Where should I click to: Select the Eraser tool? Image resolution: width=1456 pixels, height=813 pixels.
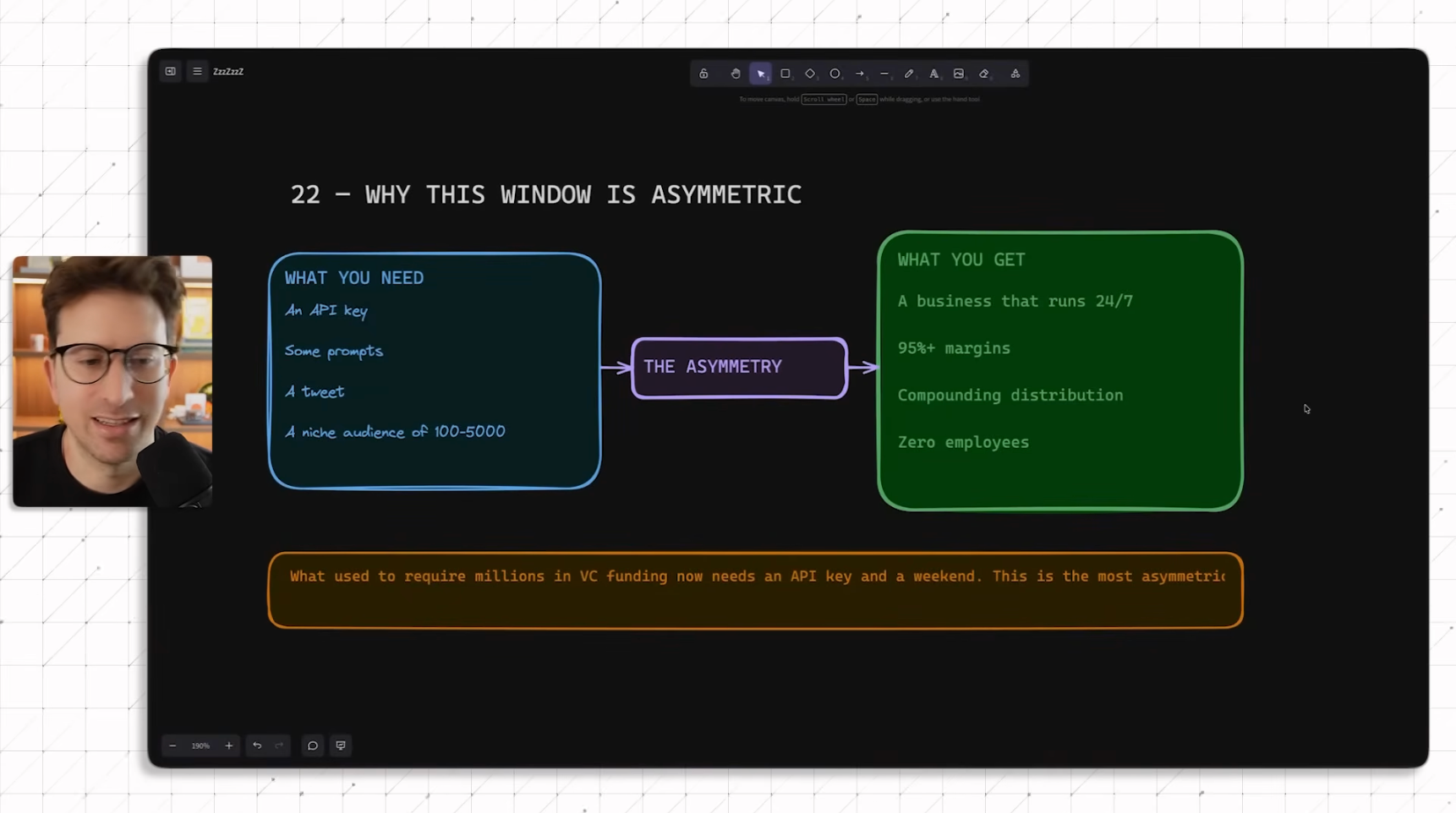[984, 74]
